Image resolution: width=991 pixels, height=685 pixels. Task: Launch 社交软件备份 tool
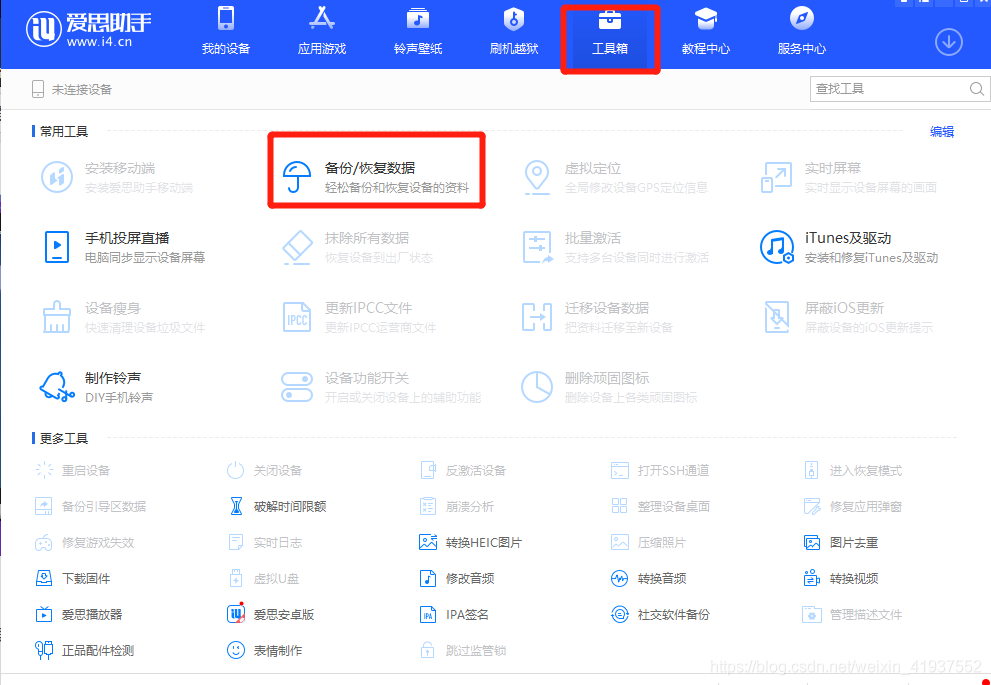pyautogui.click(x=672, y=614)
